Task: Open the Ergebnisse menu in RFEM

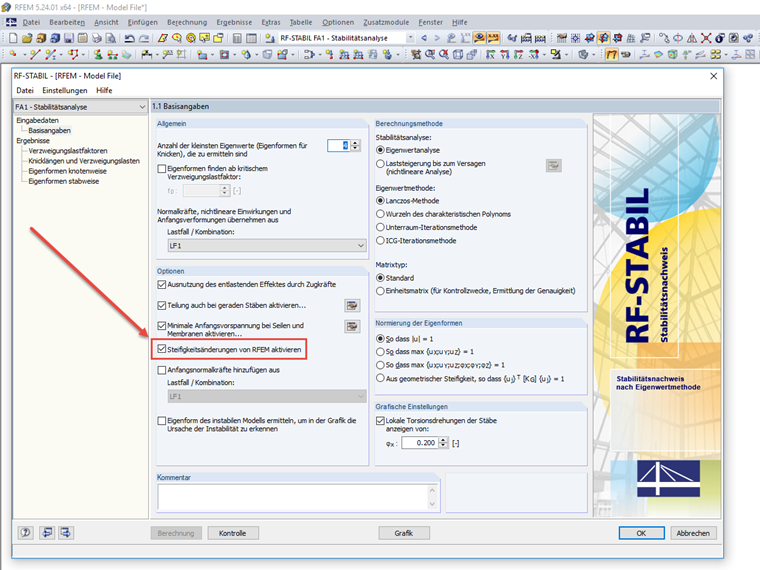Action: click(x=234, y=22)
